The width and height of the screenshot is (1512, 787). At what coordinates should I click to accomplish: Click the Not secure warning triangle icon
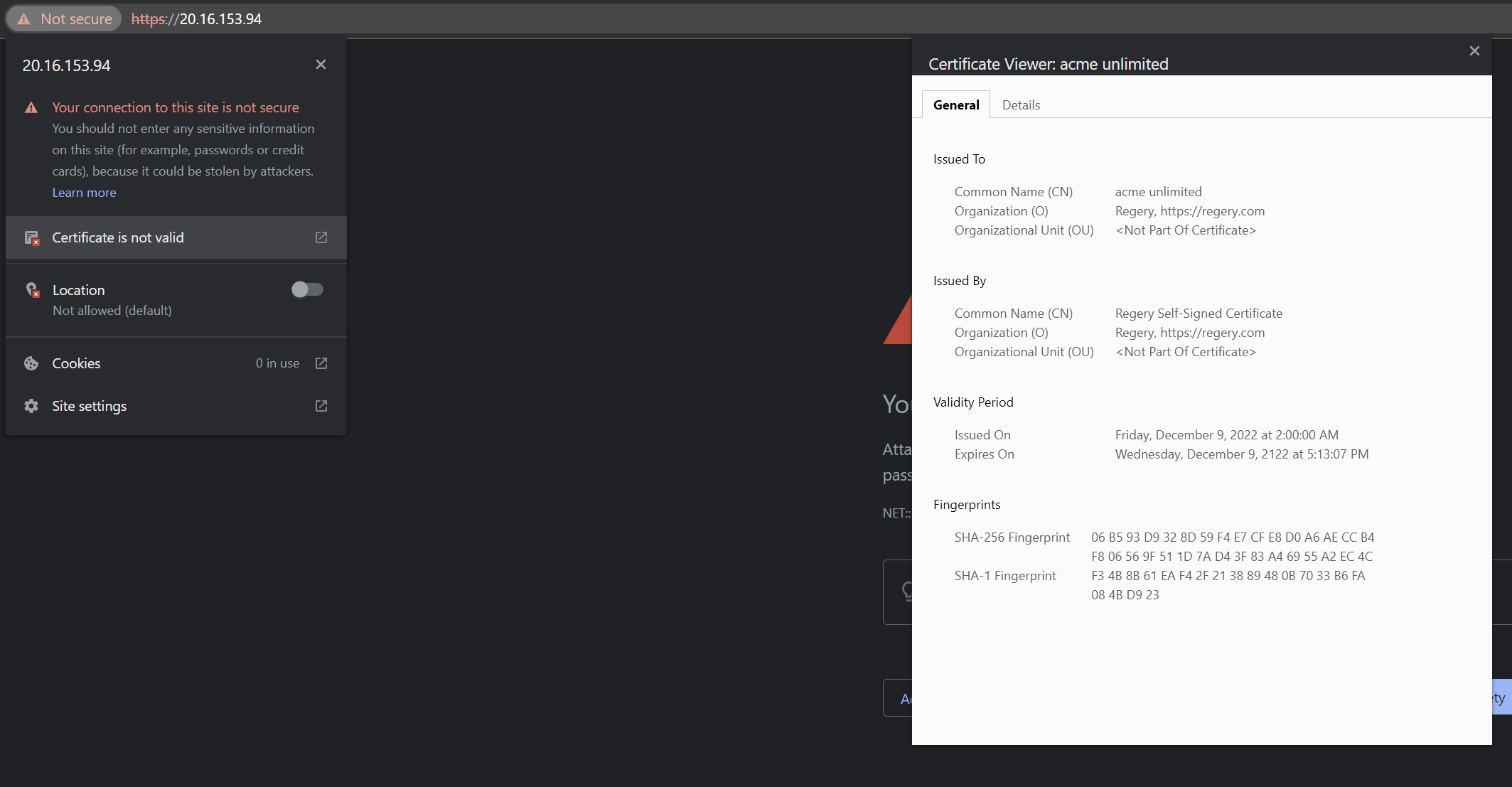pos(24,19)
